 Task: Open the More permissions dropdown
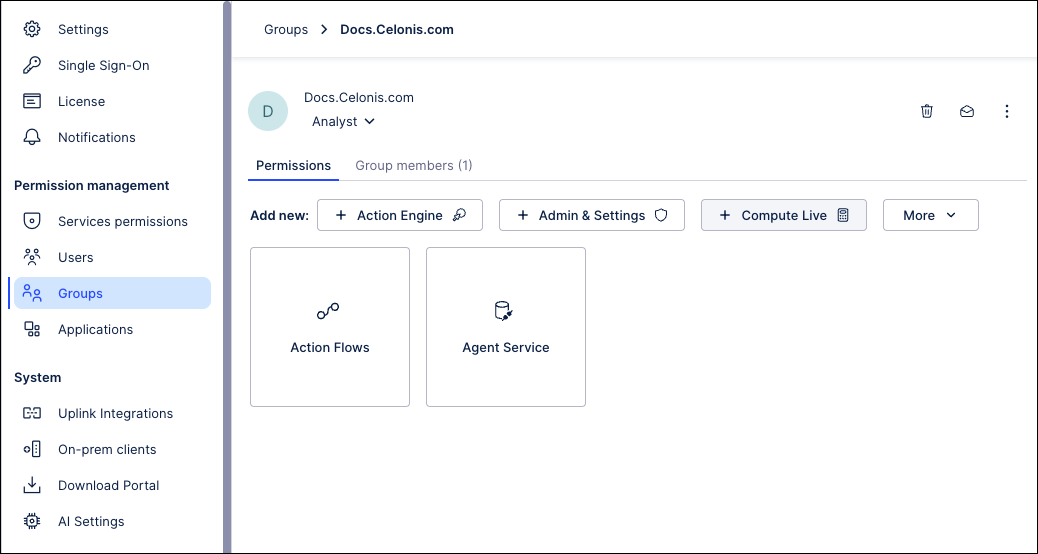click(930, 215)
